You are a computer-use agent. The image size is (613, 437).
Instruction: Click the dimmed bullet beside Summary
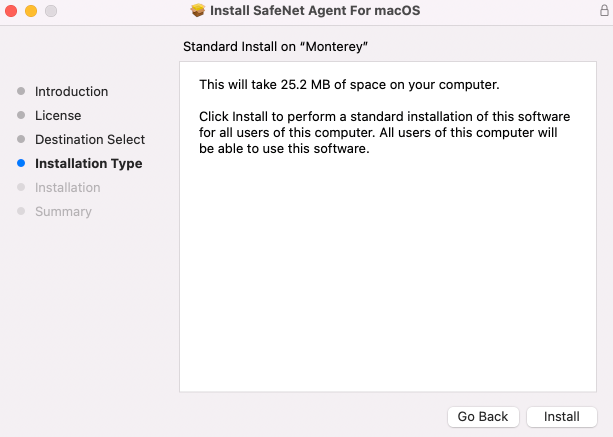tap(21, 211)
